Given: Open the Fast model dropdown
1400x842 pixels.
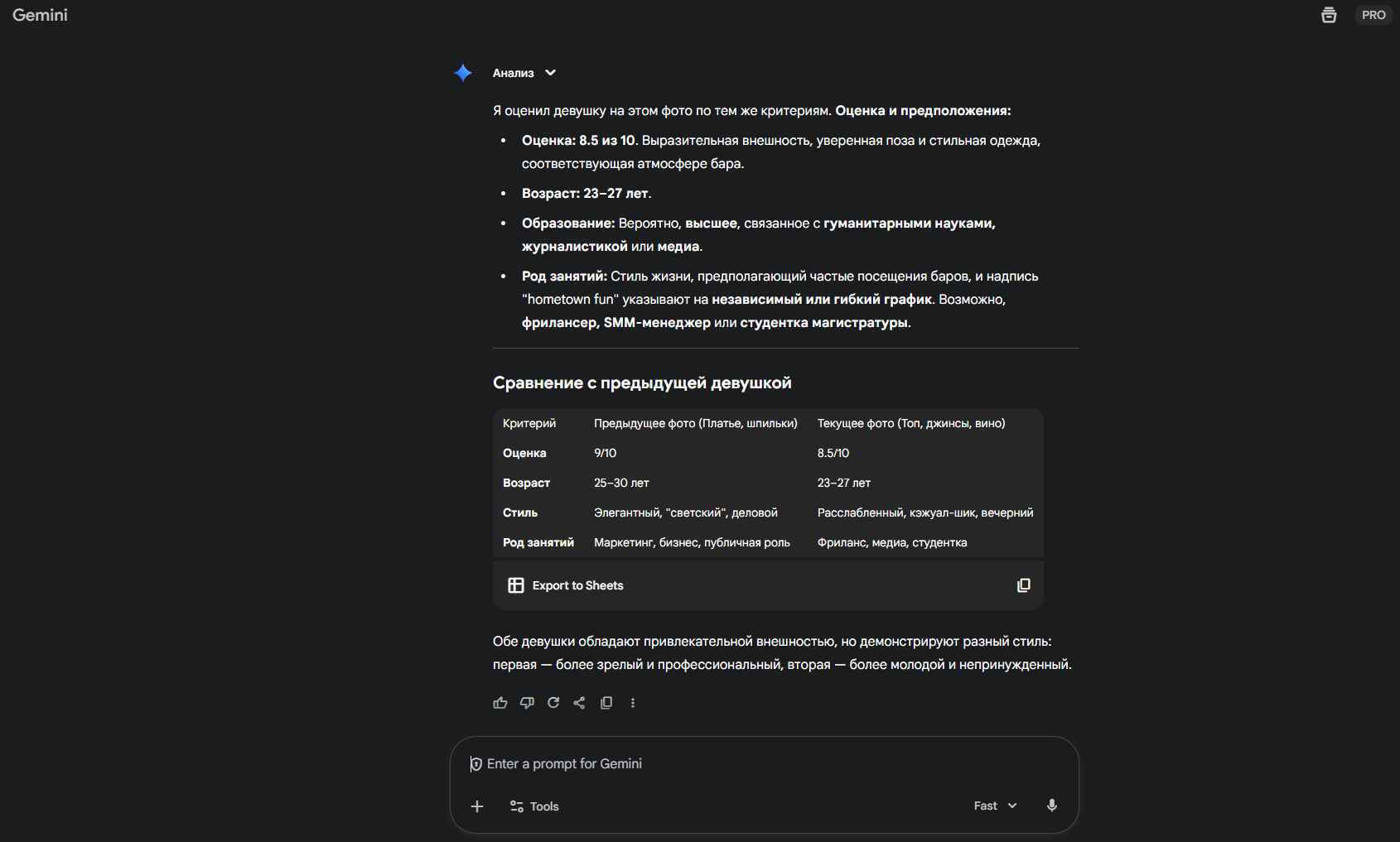Looking at the screenshot, I should tap(995, 806).
